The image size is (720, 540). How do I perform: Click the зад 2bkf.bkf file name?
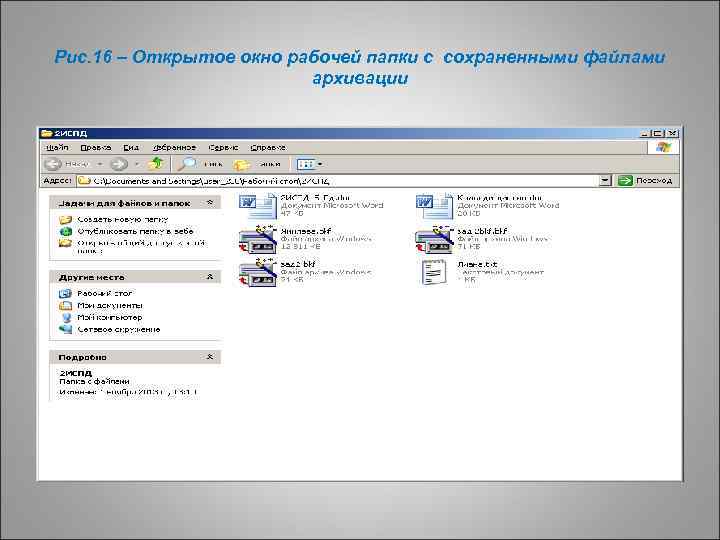click(482, 231)
